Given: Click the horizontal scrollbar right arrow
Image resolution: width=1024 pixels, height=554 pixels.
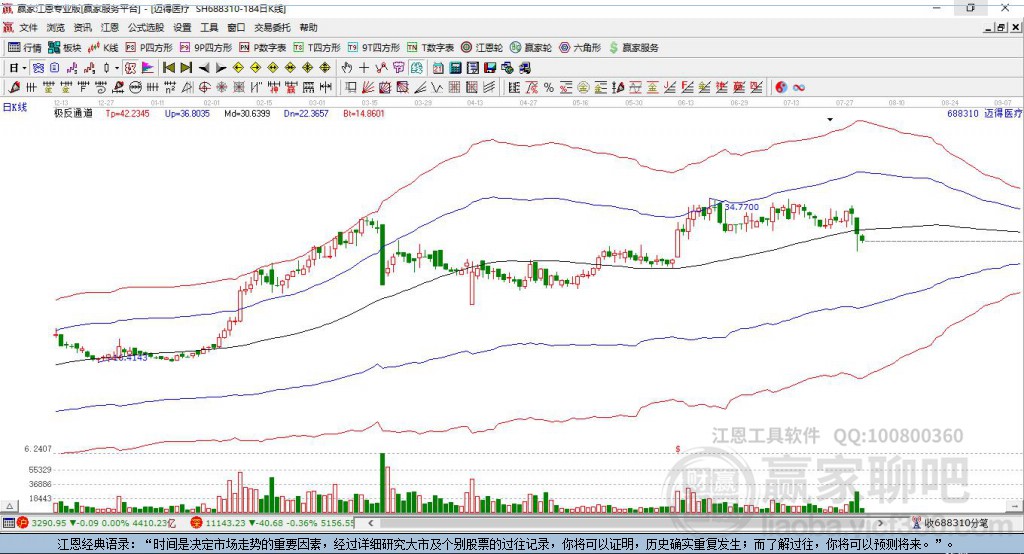Looking at the screenshot, I should 880,523.
